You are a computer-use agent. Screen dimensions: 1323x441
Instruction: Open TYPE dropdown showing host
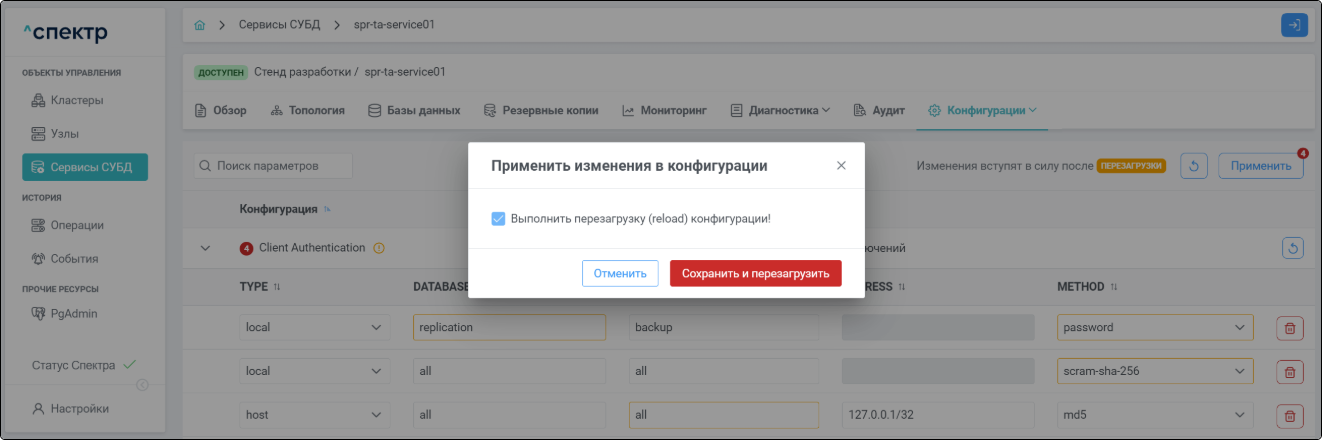pyautogui.click(x=314, y=415)
